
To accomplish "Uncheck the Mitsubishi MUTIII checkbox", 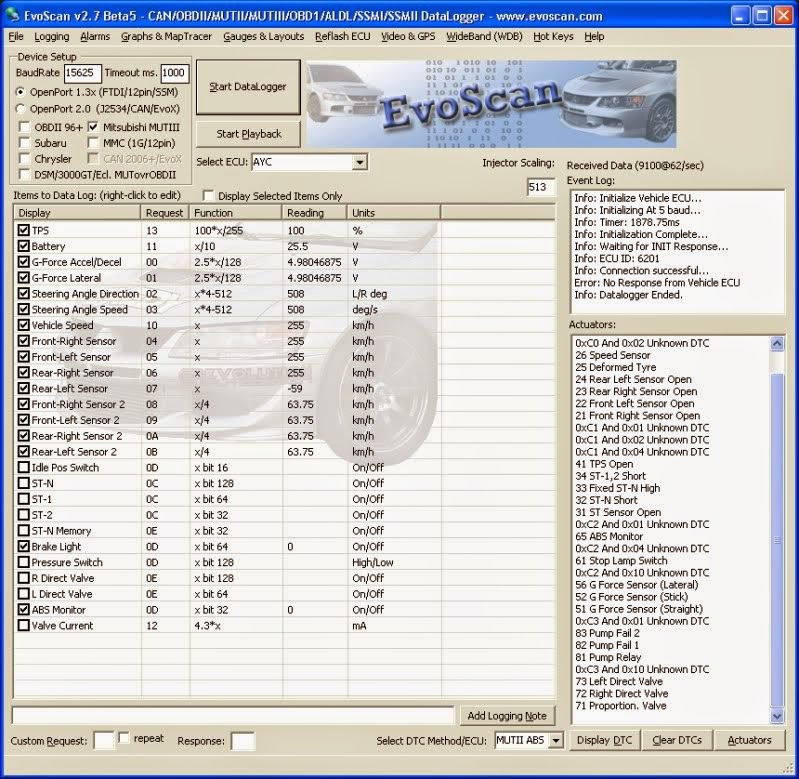I will [x=93, y=127].
